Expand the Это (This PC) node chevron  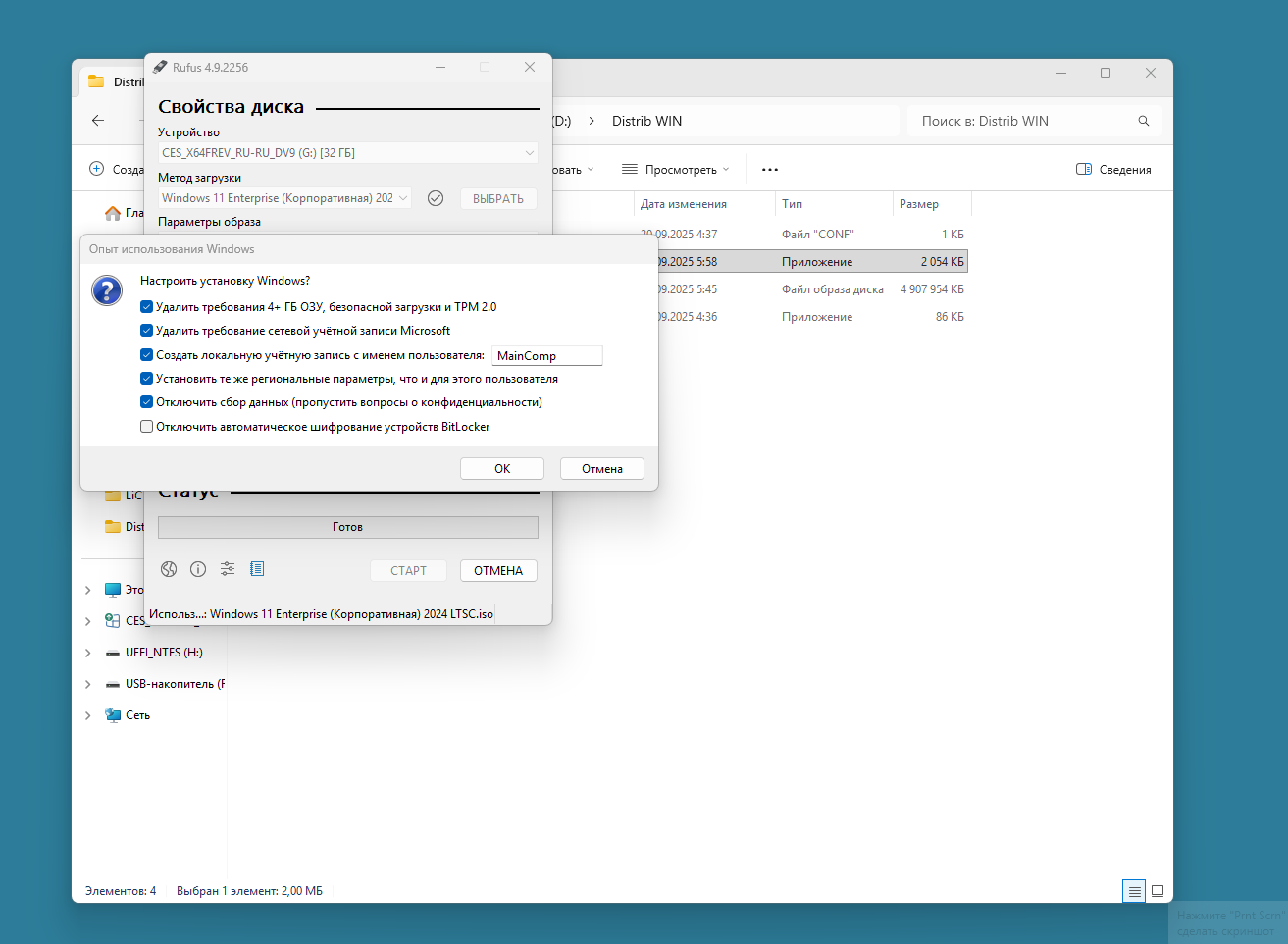pyautogui.click(x=87, y=590)
